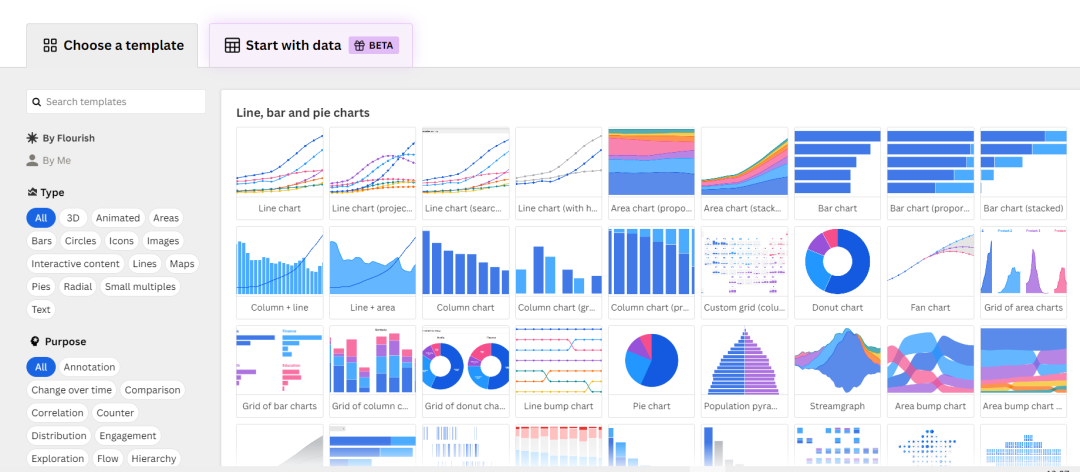
Task: Open the Line bump chart template
Action: pyautogui.click(x=559, y=371)
